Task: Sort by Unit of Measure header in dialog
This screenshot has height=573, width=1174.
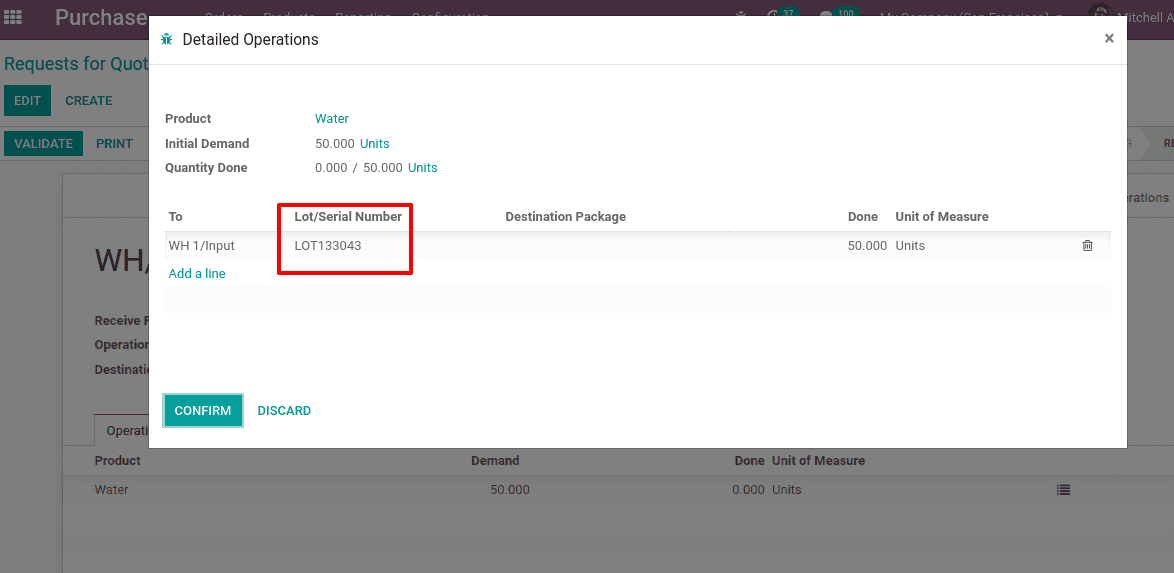Action: pyautogui.click(x=942, y=216)
